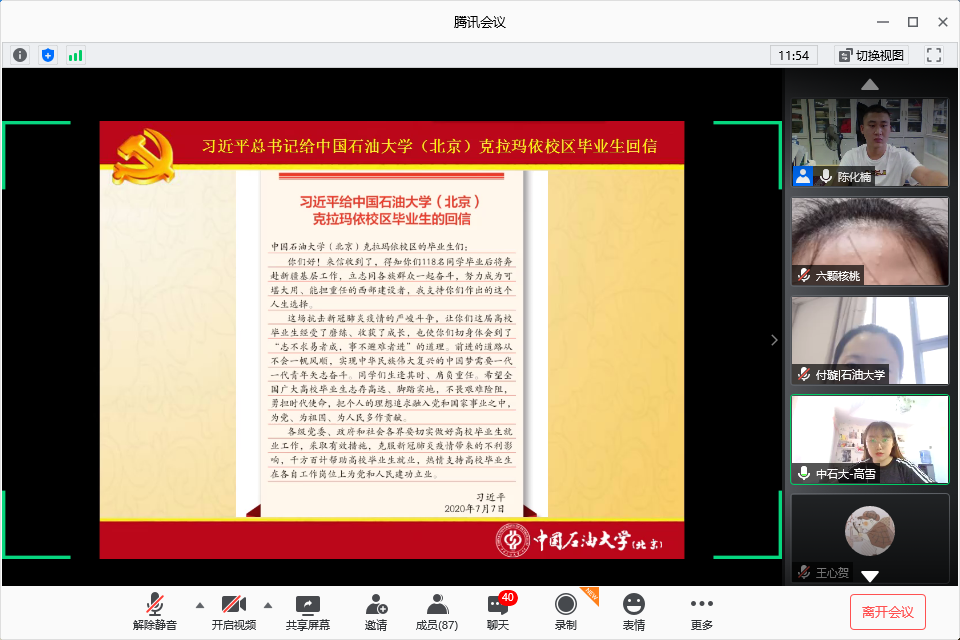
Task: Open the 更多 more options icon
Action: click(700, 611)
